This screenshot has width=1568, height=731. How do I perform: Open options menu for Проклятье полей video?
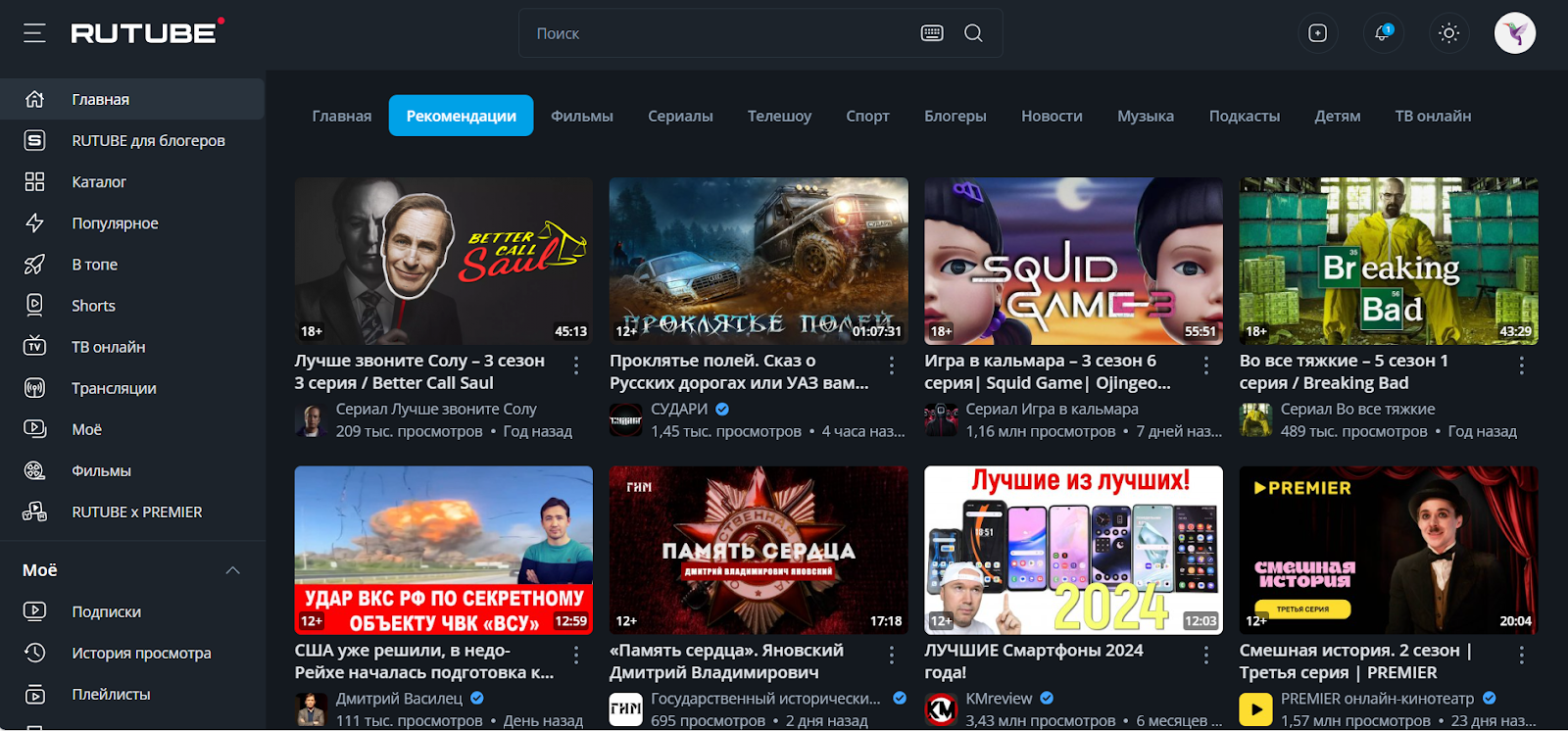point(891,365)
